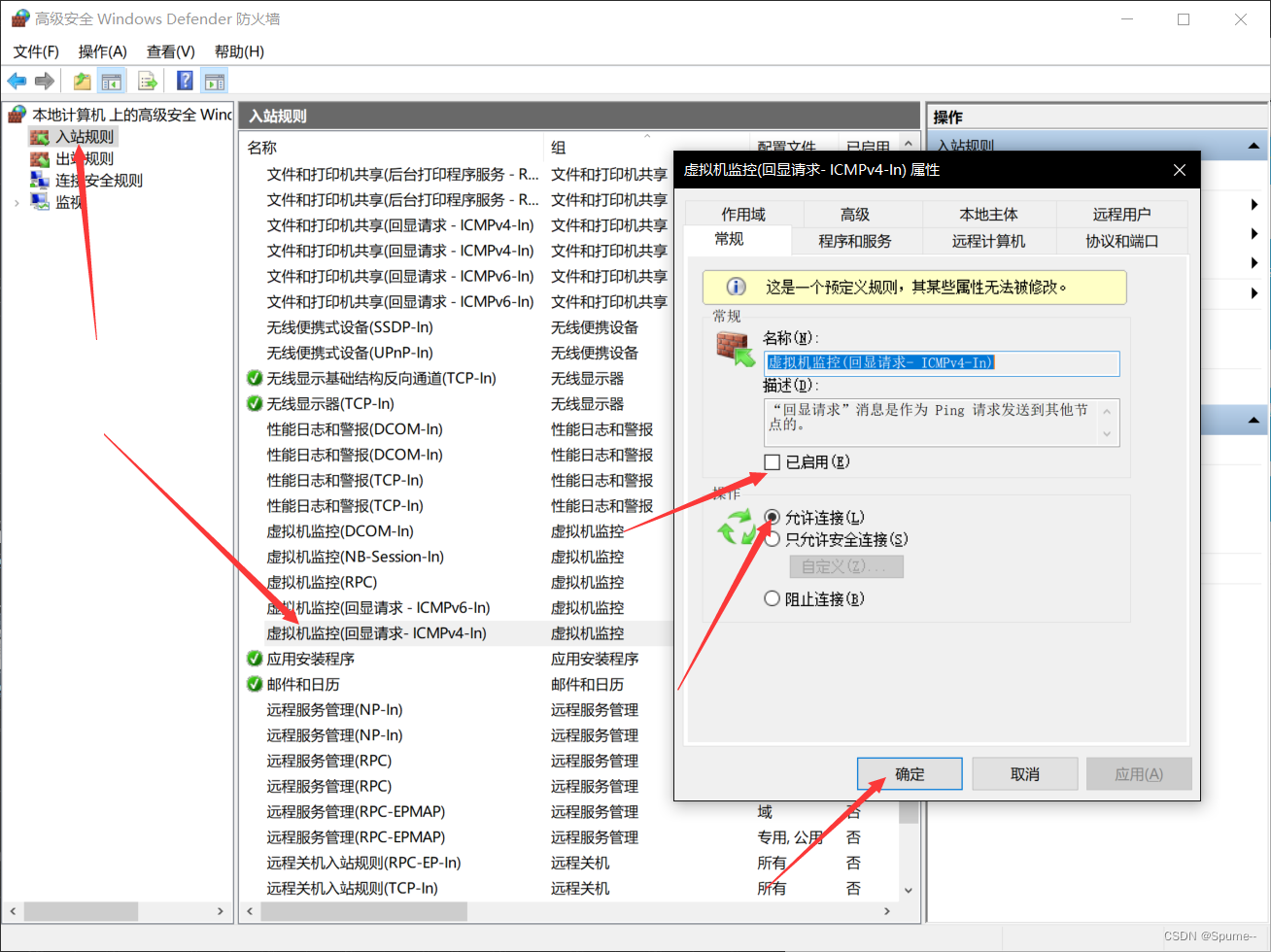The width and height of the screenshot is (1271, 952).
Task: Switch to the 程序和服务 tab
Action: (x=855, y=241)
